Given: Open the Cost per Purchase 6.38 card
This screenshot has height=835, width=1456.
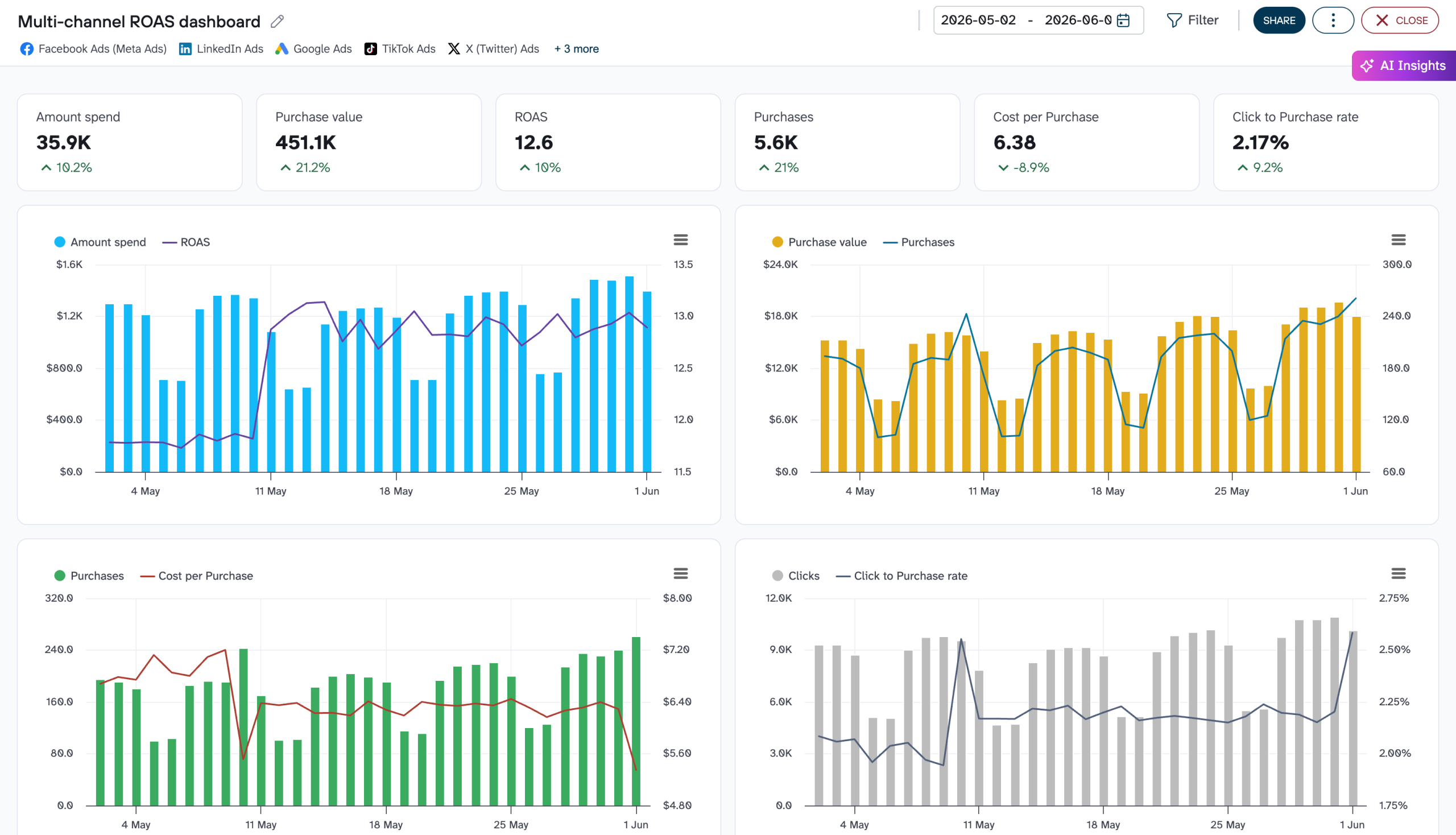Looking at the screenshot, I should click(x=1087, y=143).
